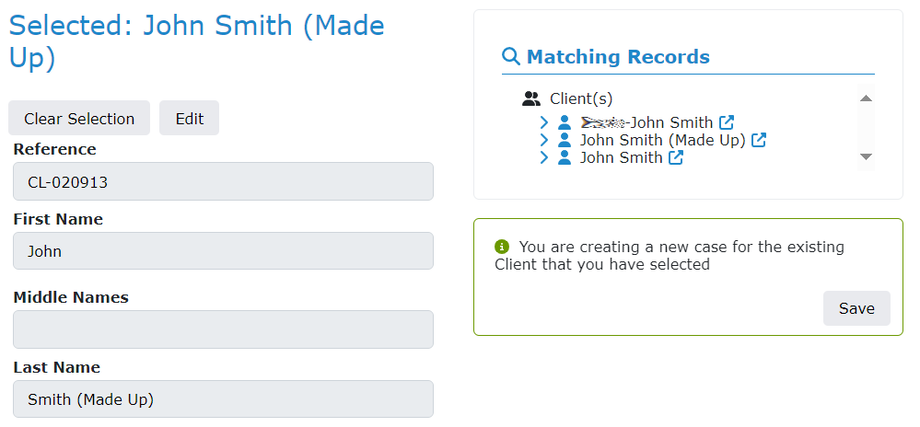The height and width of the screenshot is (427, 920).
Task: Focus the First Name field
Action: (223, 251)
